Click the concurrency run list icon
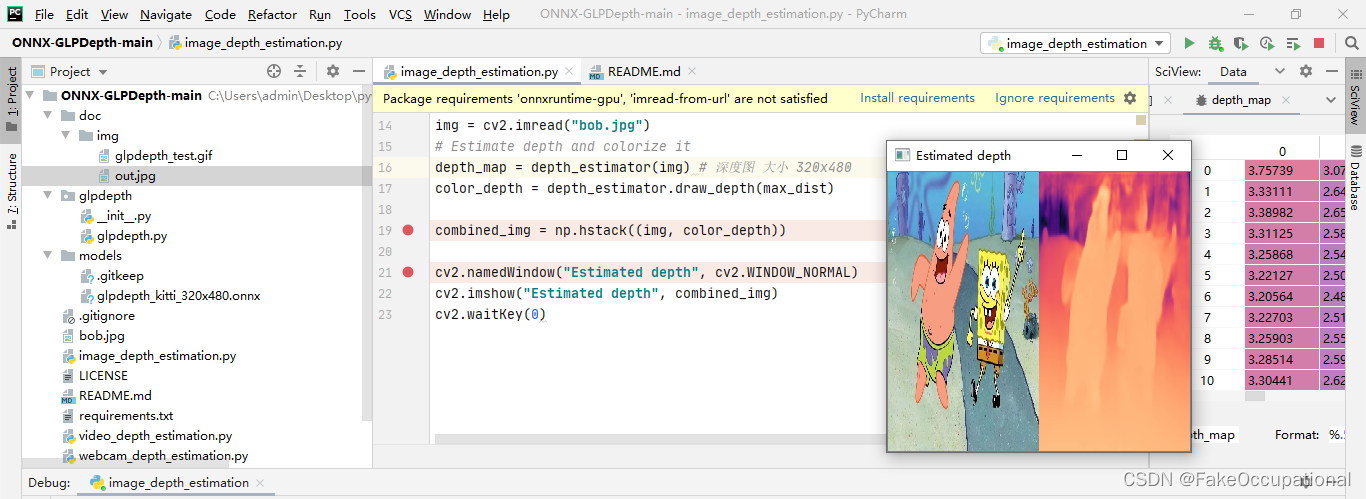1366x499 pixels. click(1293, 43)
